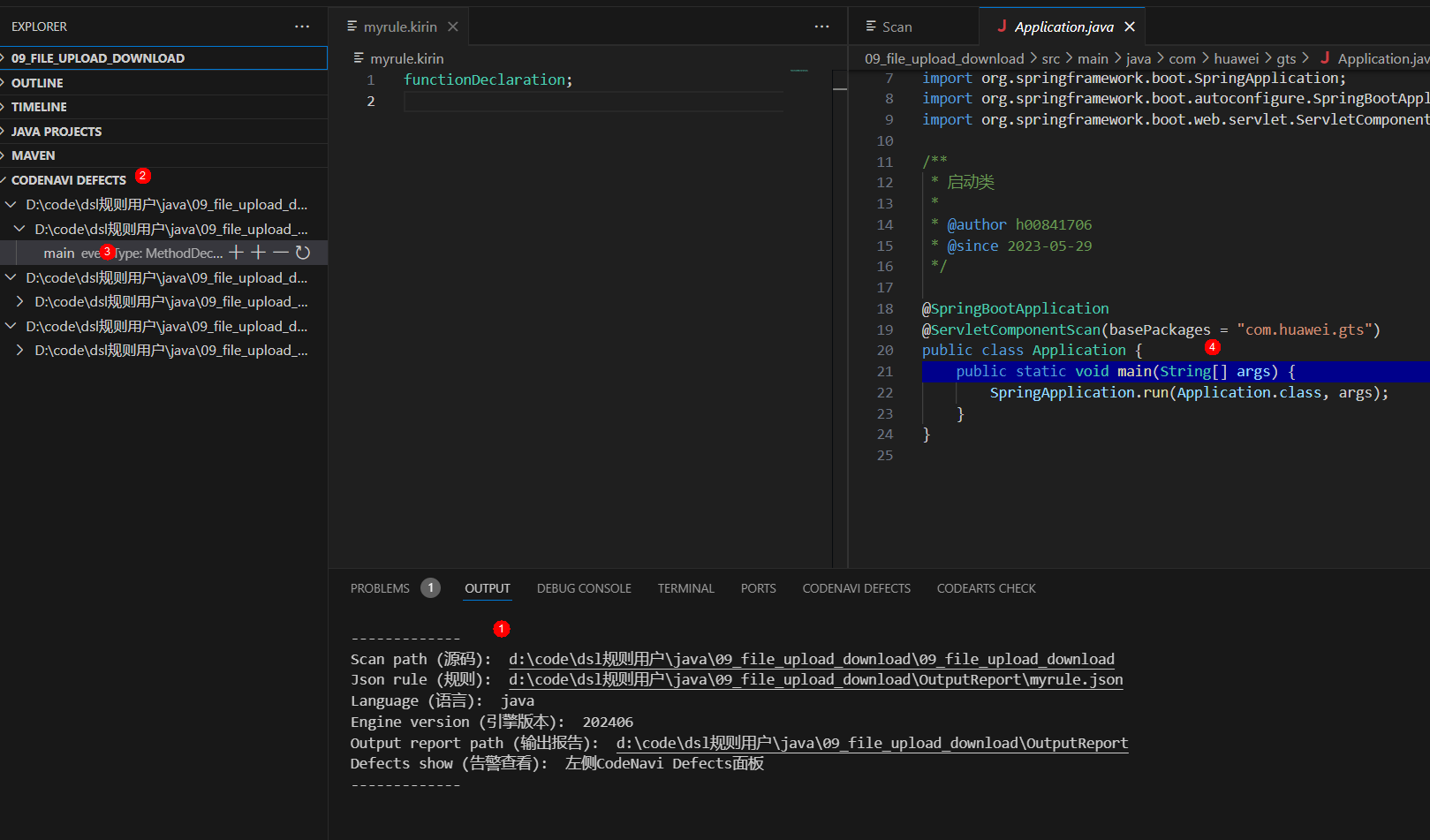Viewport: 1430px width, 840px height.
Task: Open Explorer's more actions ellipsis menu
Action: tap(302, 26)
